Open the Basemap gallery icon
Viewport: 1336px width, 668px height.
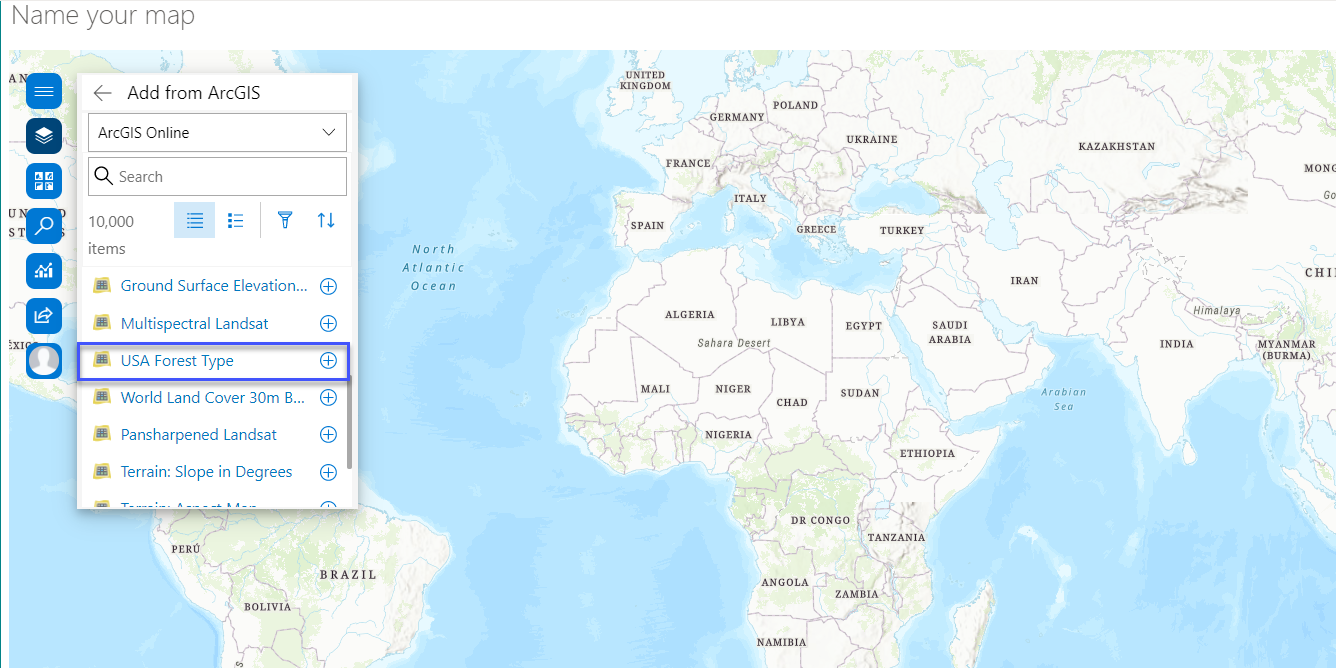(43, 181)
